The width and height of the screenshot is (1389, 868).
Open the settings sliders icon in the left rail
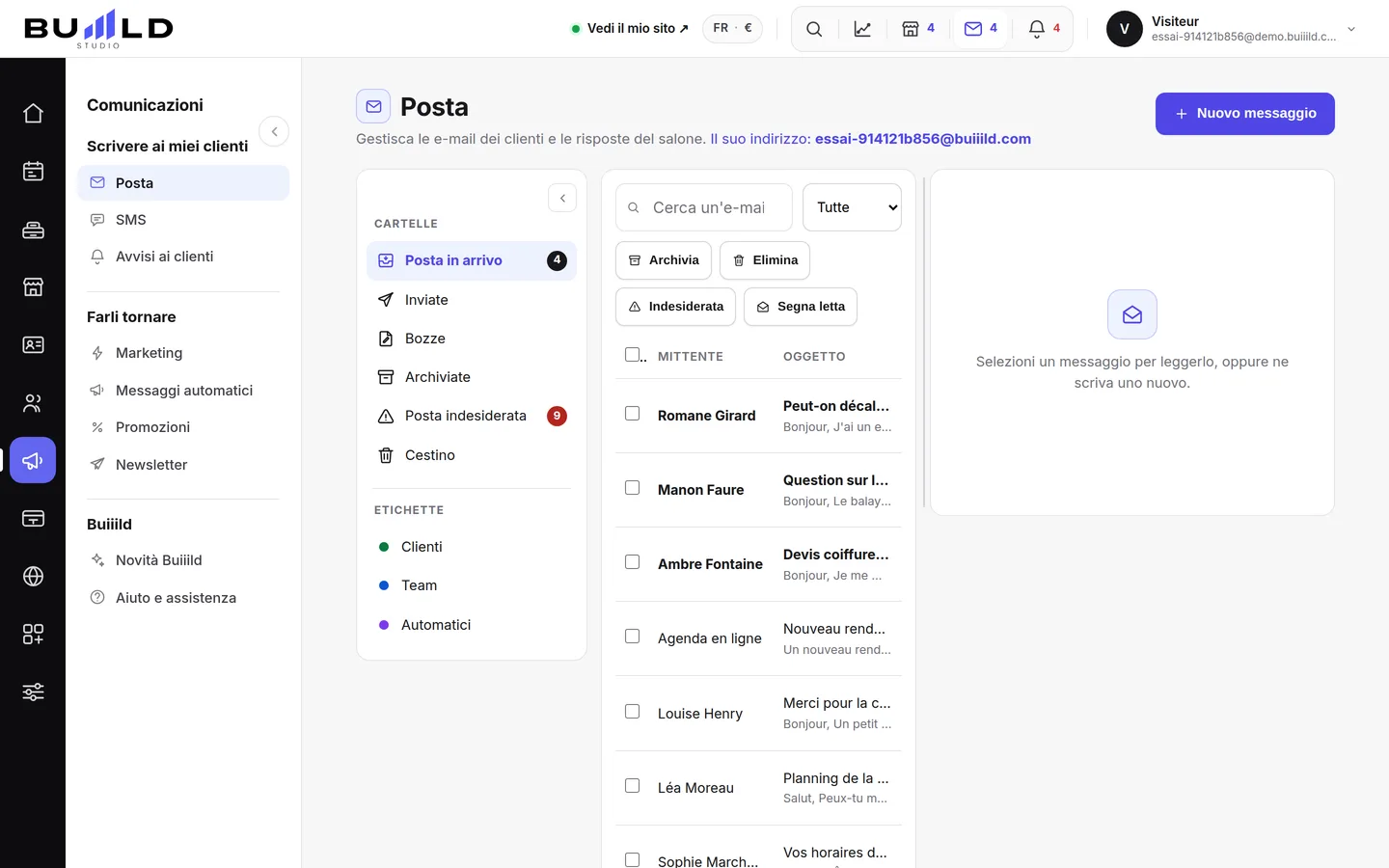[x=33, y=692]
